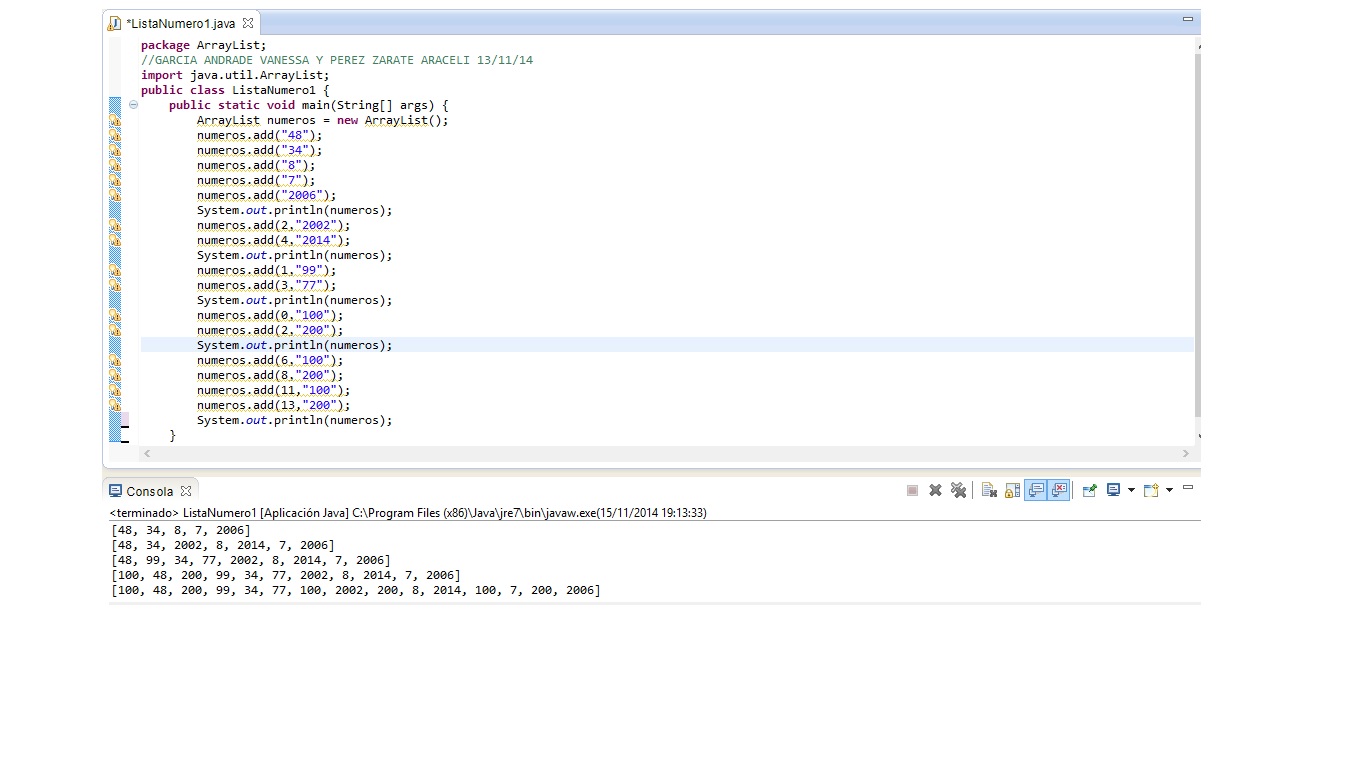Select the Consola tab
The height and width of the screenshot is (783, 1366).
[x=149, y=491]
